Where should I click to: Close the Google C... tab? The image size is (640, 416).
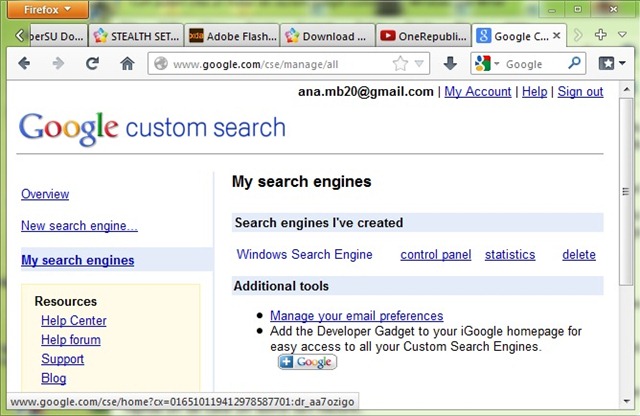coord(556,36)
